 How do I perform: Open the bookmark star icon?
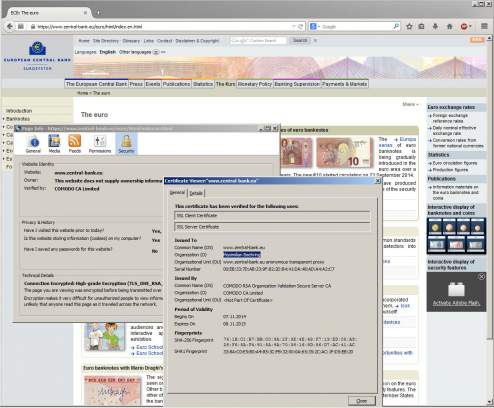coord(409,26)
